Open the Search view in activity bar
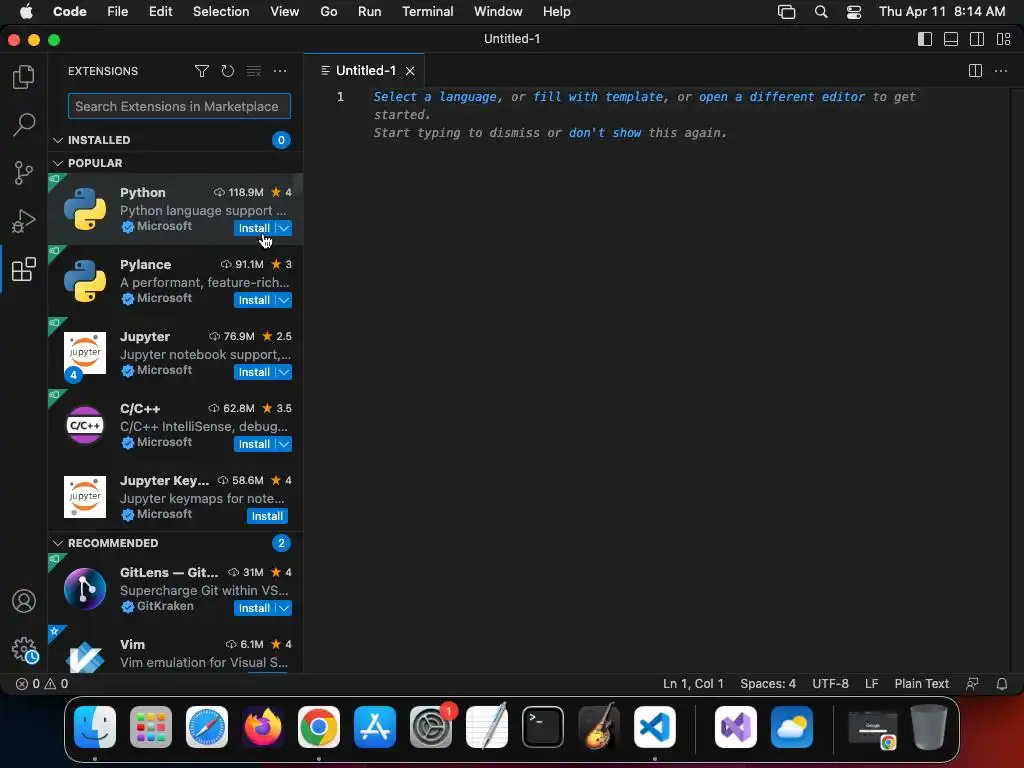 tap(24, 125)
